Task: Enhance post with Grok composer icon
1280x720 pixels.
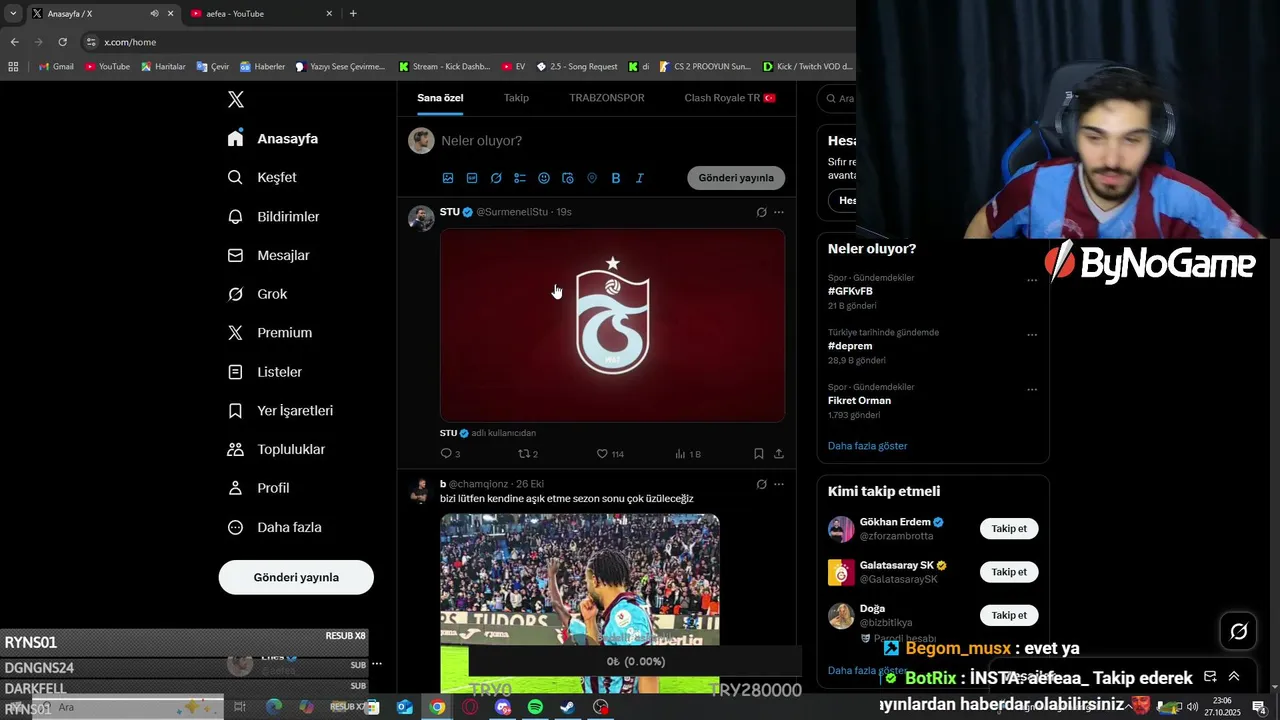Action: [x=496, y=178]
